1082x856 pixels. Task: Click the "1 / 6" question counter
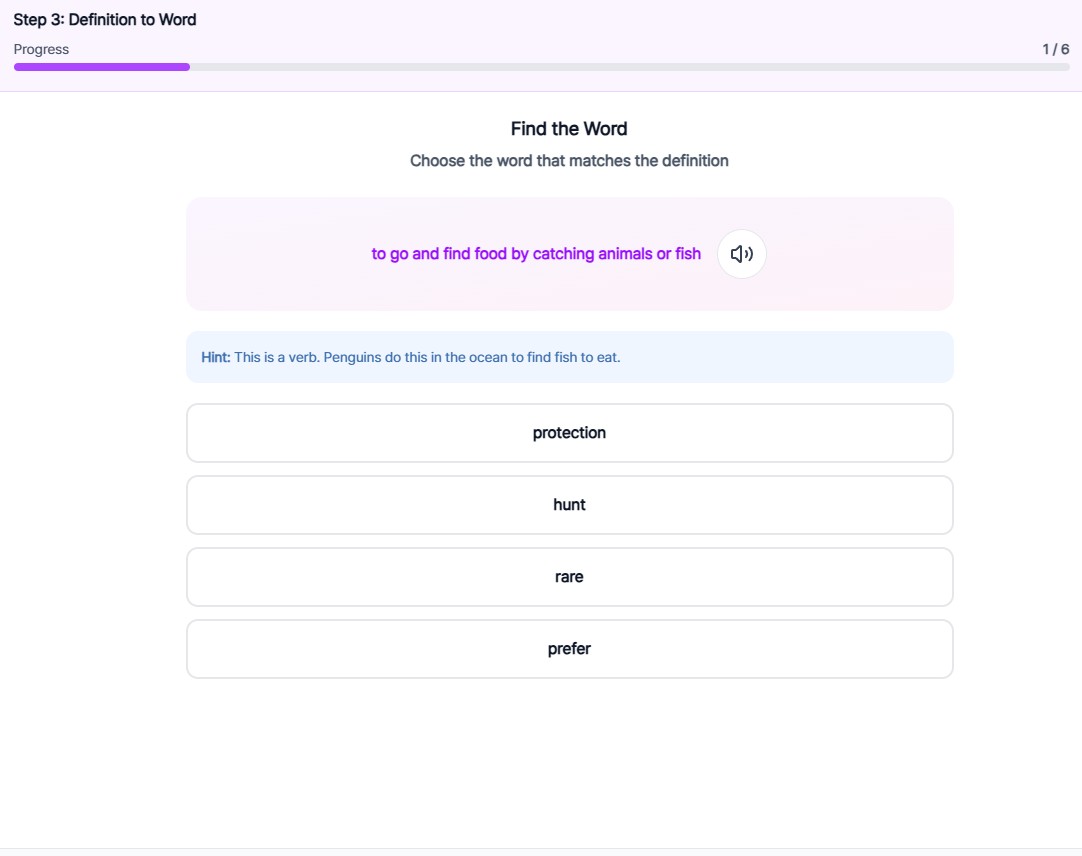coord(1055,49)
